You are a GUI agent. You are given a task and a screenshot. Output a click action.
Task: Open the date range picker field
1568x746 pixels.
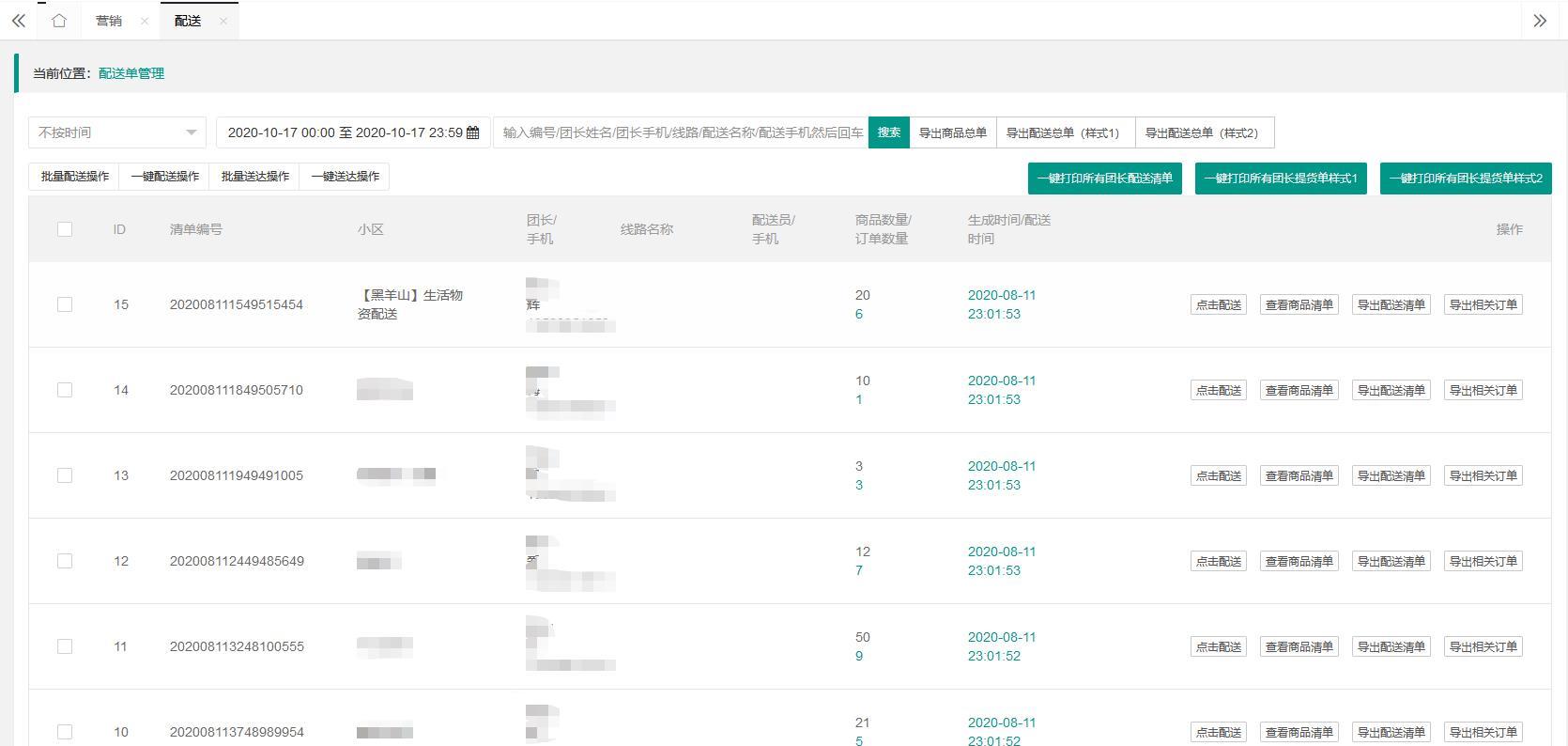pos(345,132)
